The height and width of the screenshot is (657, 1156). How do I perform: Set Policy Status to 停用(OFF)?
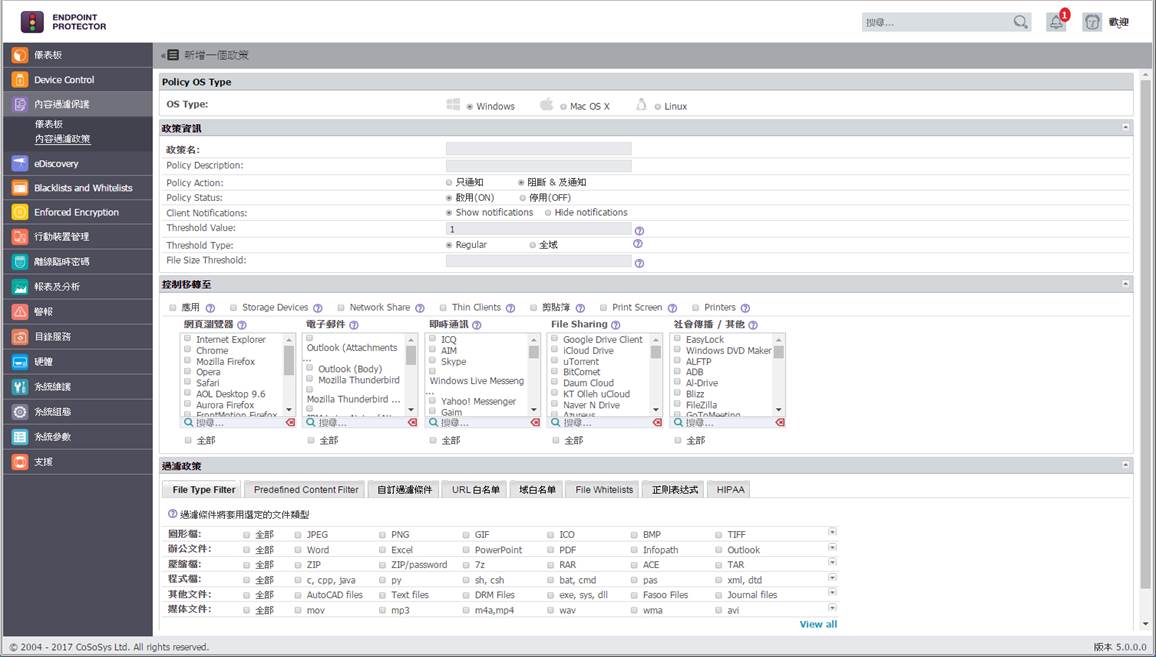[523, 198]
